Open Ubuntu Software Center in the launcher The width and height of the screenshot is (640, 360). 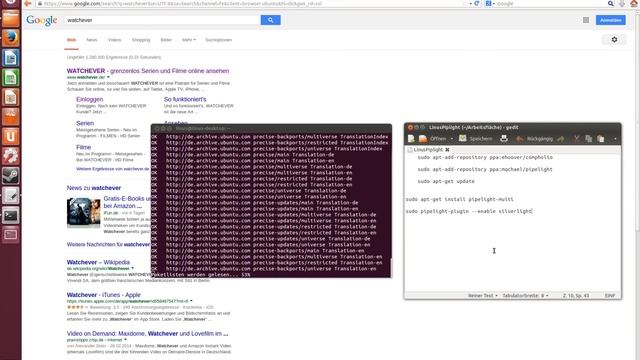click(x=11, y=117)
